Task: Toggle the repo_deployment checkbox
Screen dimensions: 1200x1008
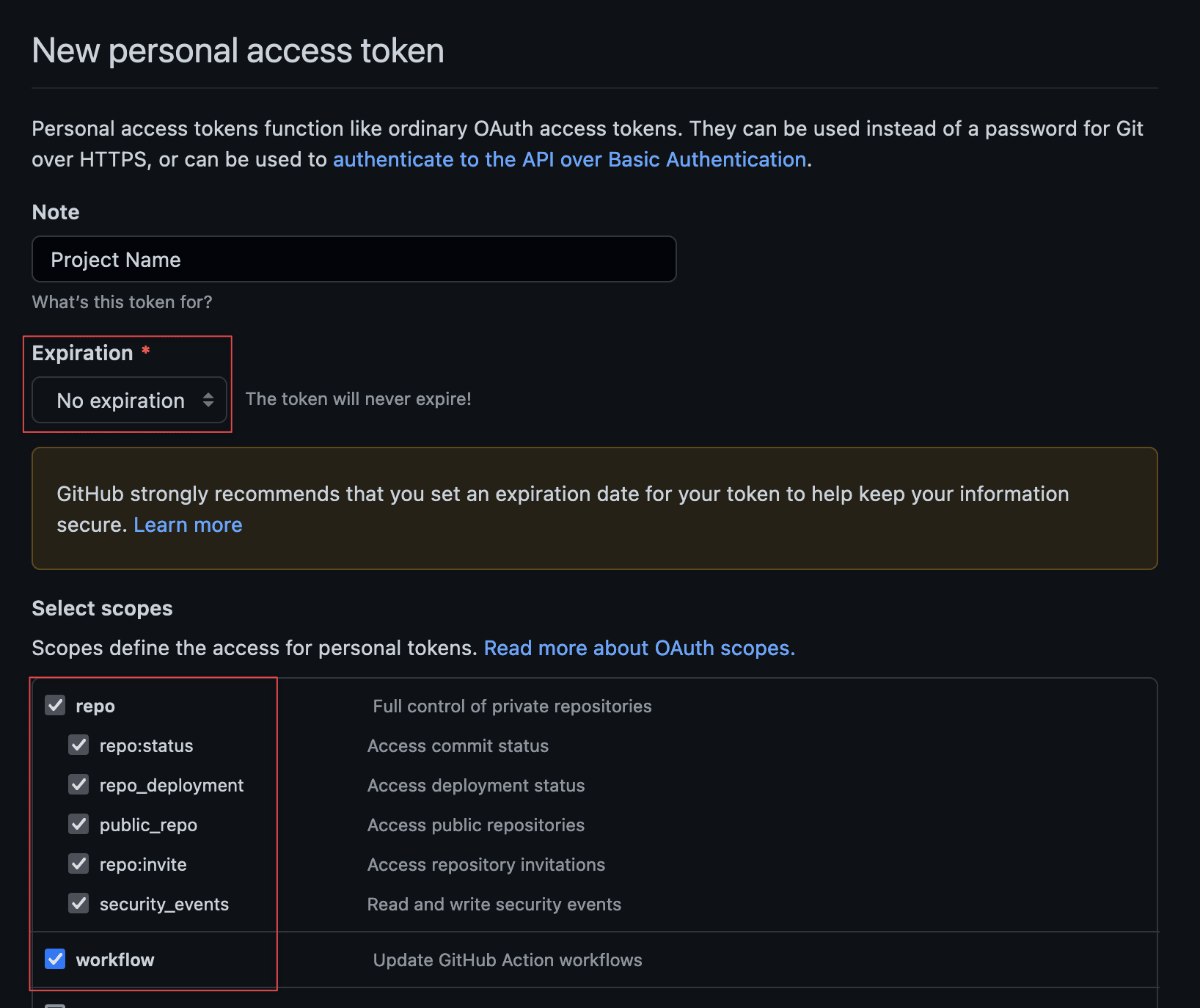Action: click(79, 785)
